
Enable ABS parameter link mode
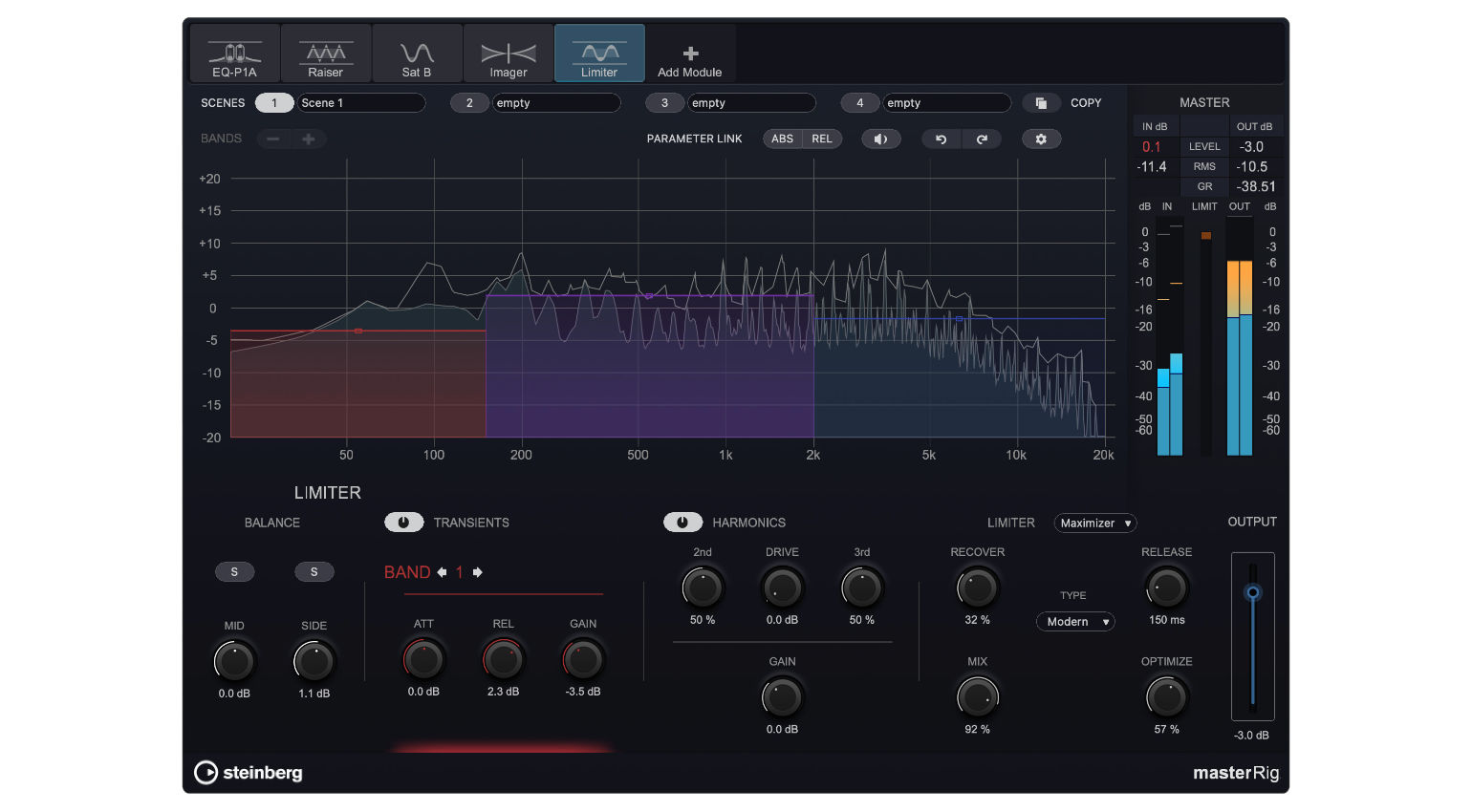(x=782, y=139)
